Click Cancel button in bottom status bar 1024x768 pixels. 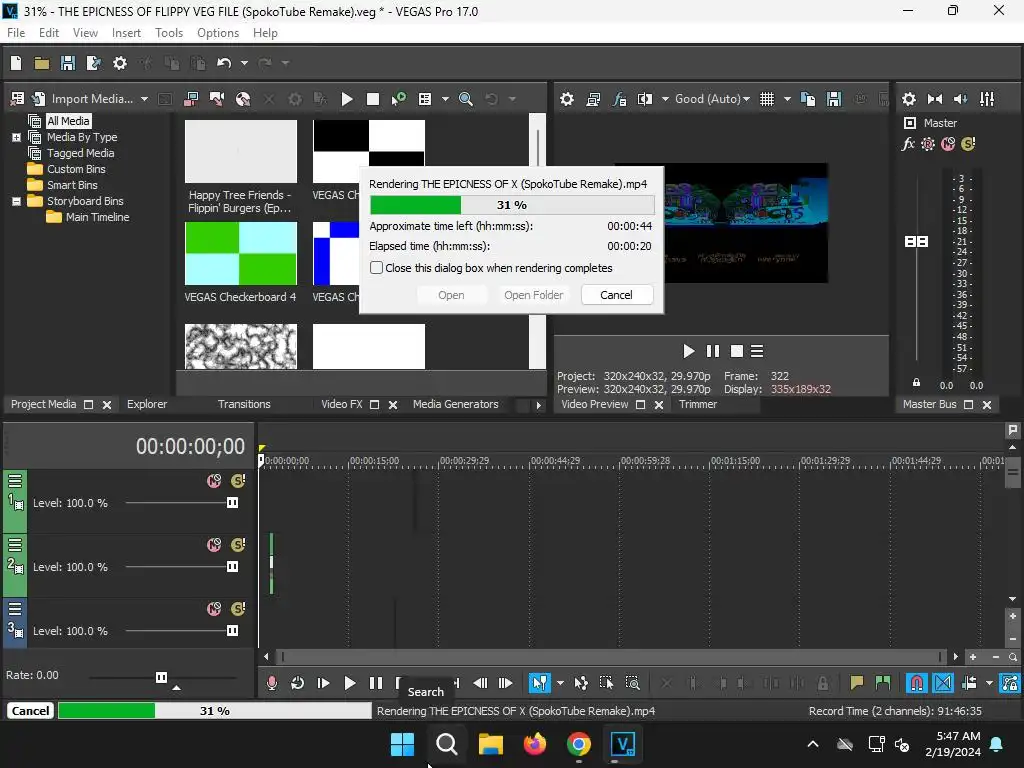pos(30,711)
